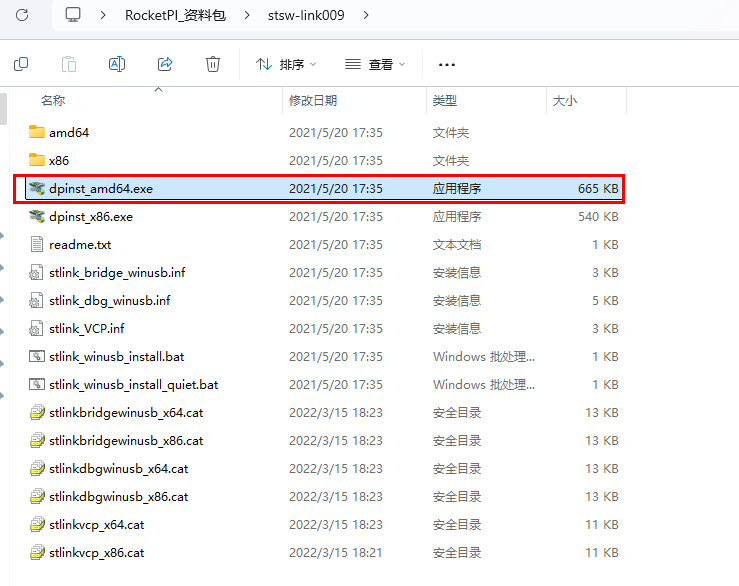
Task: Open the 排序 sort dropdown
Action: pos(286,64)
